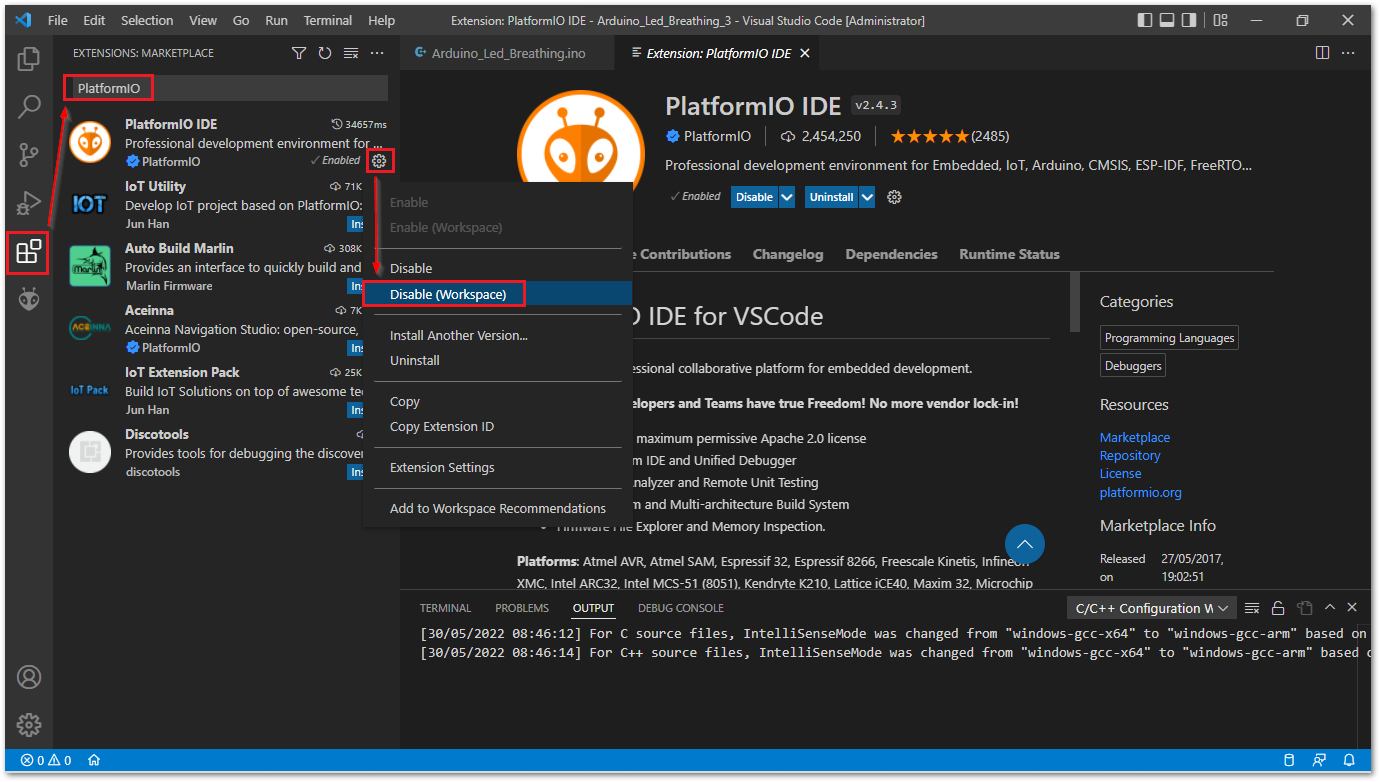1380x782 pixels.
Task: Open editor More Actions ellipsis
Action: point(1350,53)
